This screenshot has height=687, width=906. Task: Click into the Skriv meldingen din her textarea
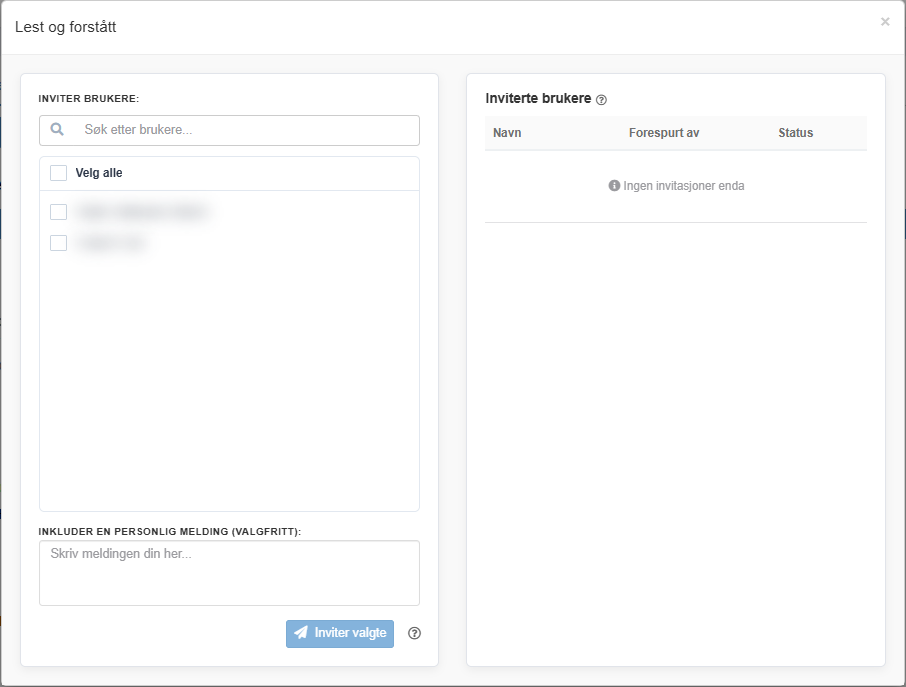[229, 573]
